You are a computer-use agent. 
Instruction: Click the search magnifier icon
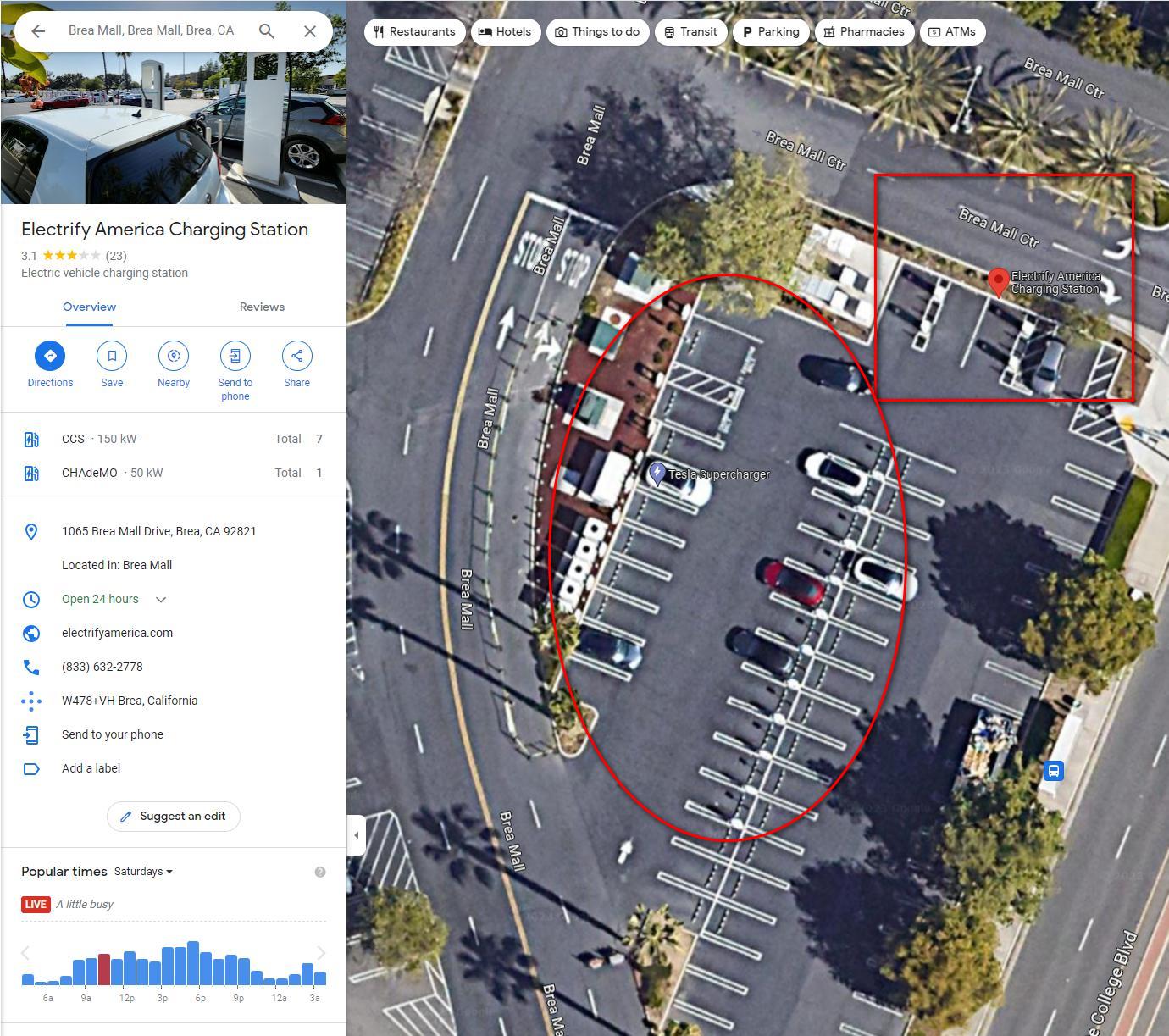pos(267,31)
